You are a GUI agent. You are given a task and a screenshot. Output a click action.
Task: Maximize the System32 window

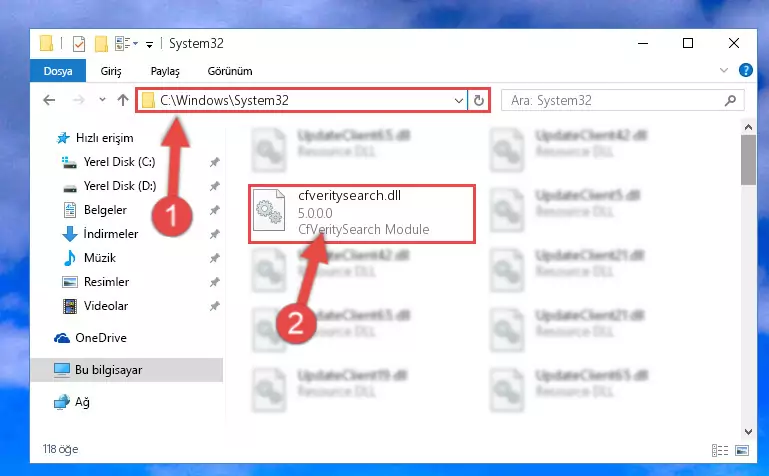click(x=688, y=43)
